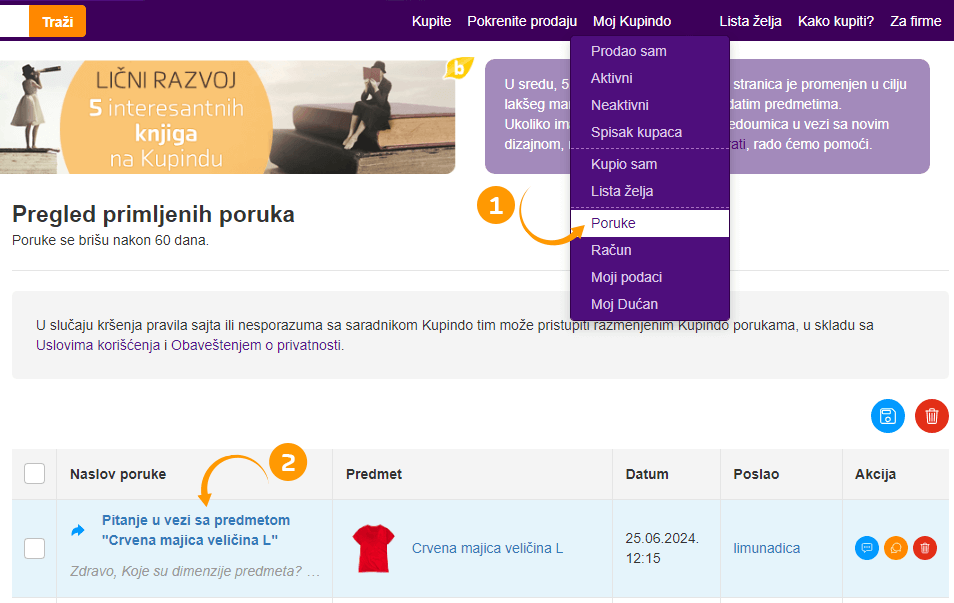The image size is (954, 603).
Task: Open Lista želja in top navigation
Action: (750, 21)
